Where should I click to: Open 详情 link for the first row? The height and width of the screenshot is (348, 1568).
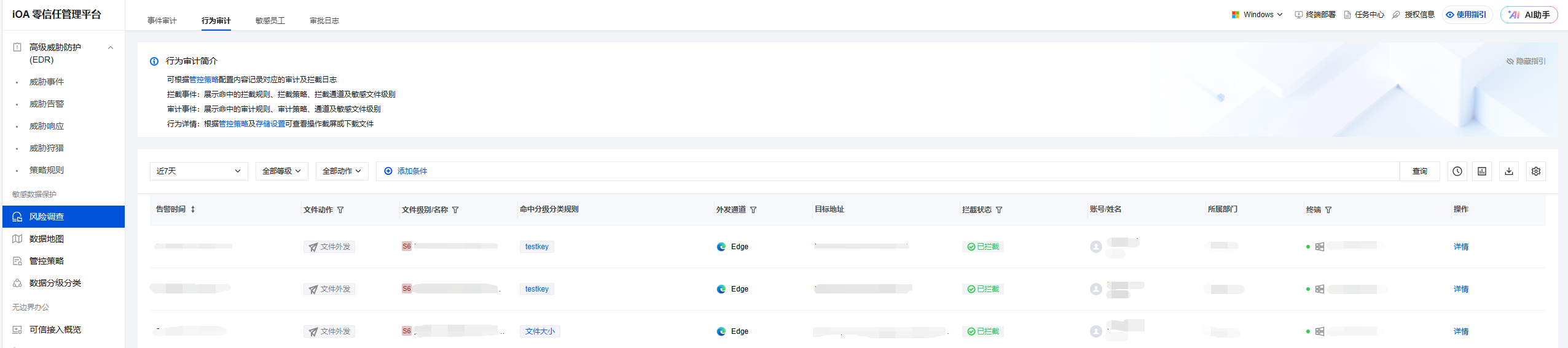tap(1460, 247)
